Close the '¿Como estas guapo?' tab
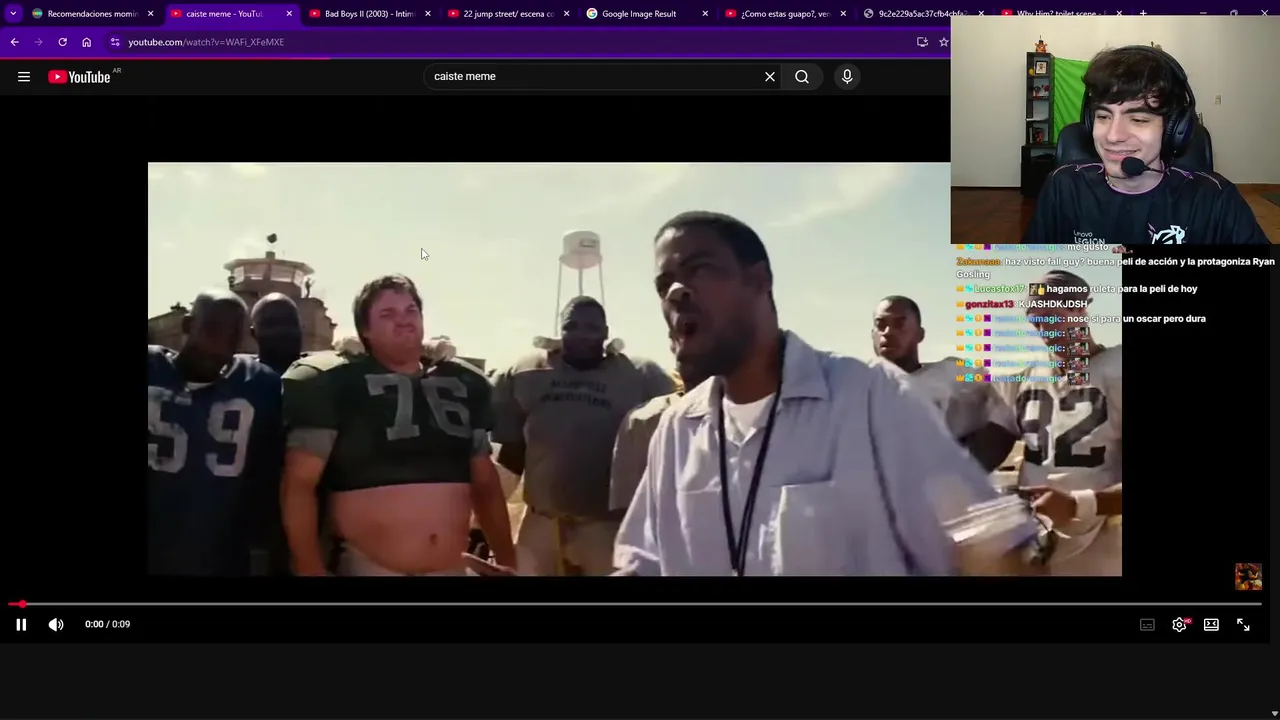 [843, 14]
